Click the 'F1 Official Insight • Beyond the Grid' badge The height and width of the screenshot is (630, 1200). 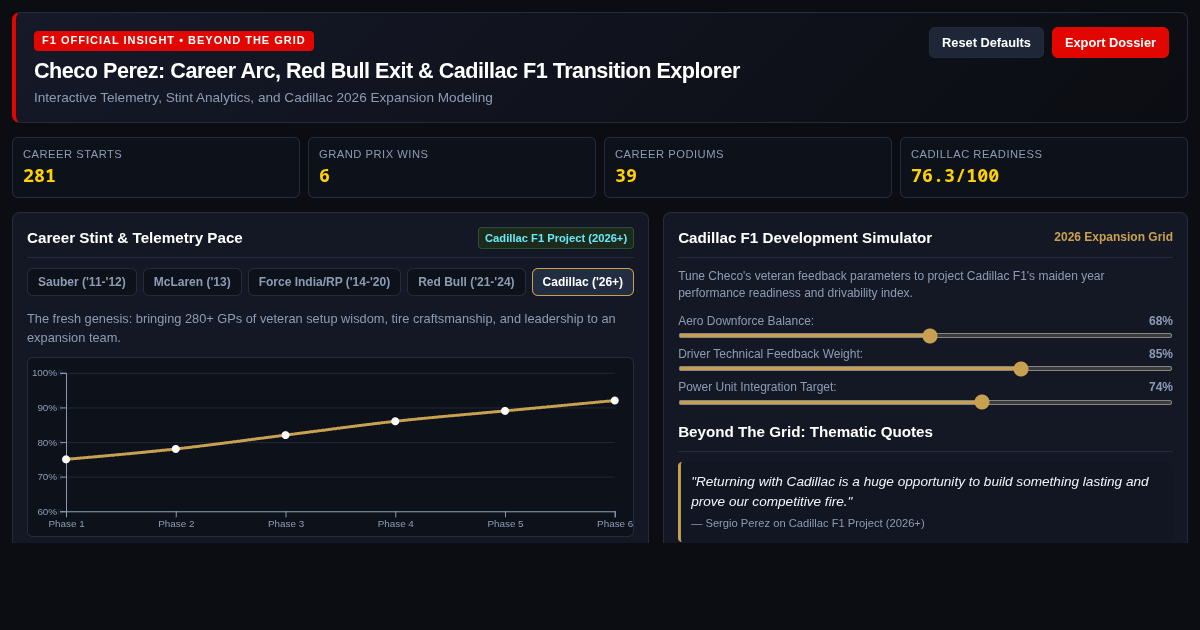coord(174,41)
